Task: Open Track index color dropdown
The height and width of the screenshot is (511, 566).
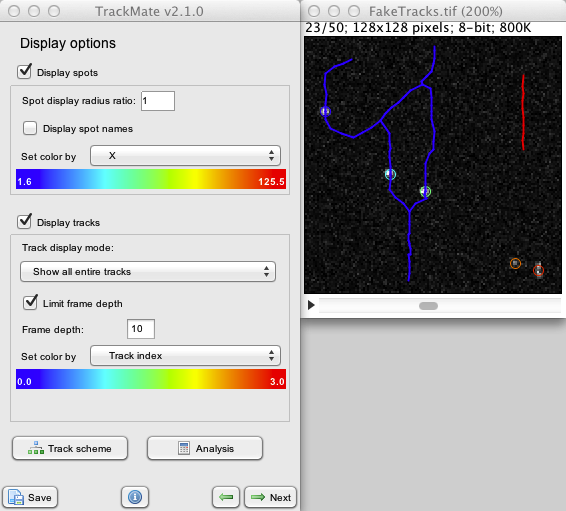Action: pyautogui.click(x=185, y=356)
